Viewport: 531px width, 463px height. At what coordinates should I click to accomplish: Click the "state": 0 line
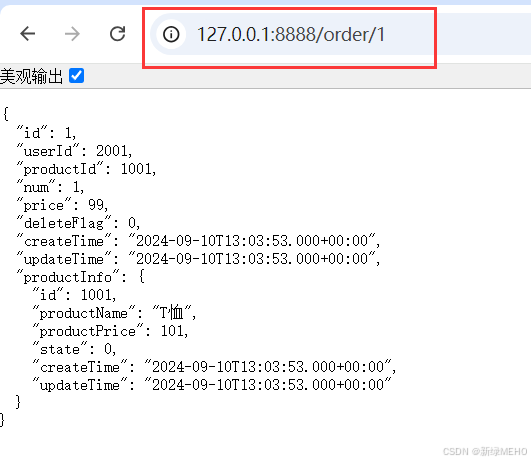(74, 349)
